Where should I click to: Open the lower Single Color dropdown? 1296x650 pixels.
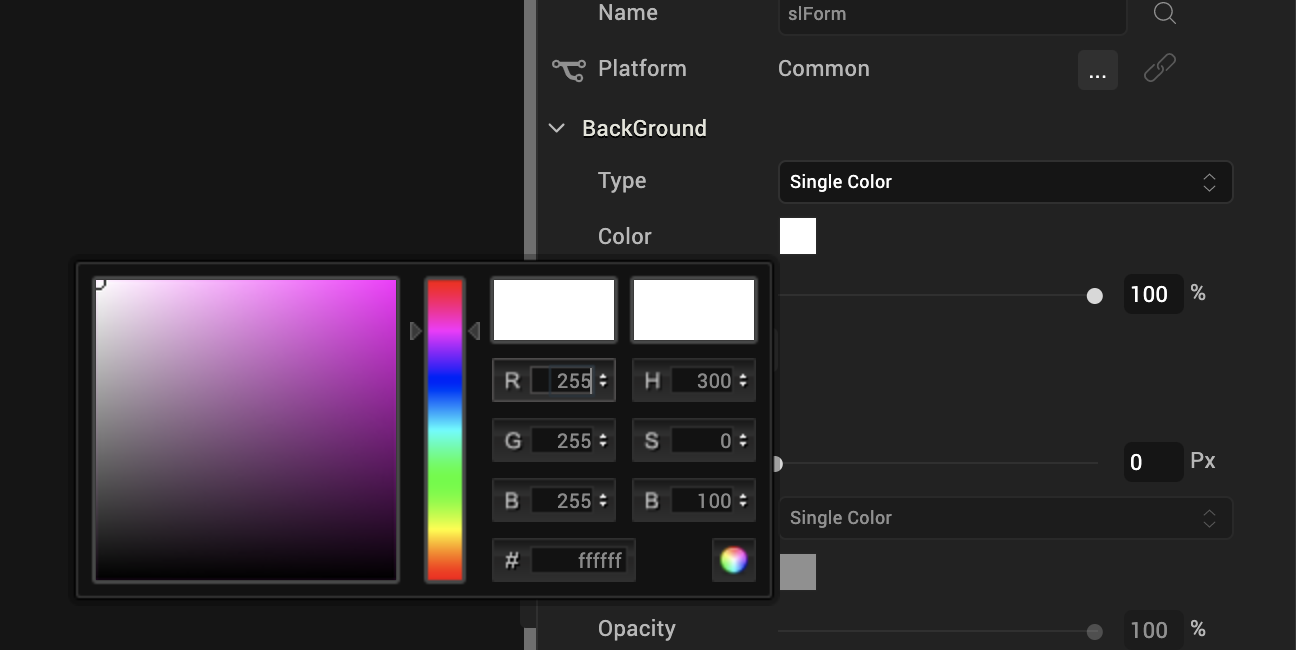(1005, 518)
